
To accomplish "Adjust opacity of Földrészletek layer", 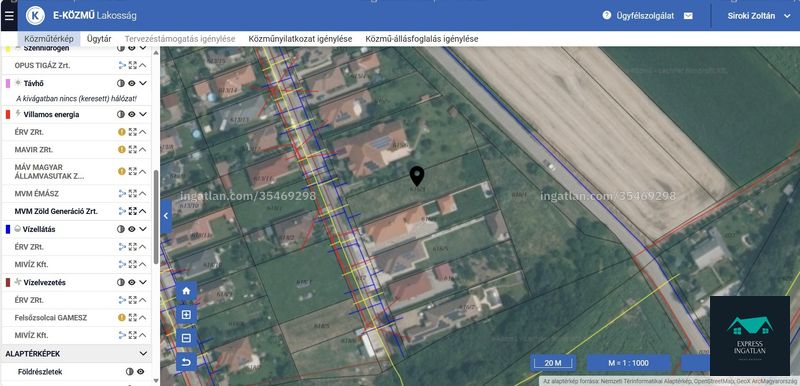I will 130,372.
